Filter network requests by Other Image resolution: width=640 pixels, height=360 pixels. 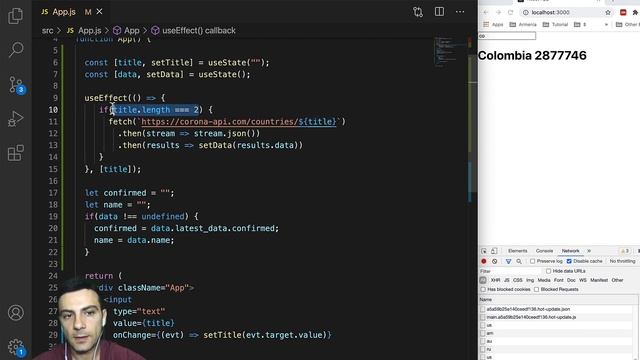click(617, 280)
